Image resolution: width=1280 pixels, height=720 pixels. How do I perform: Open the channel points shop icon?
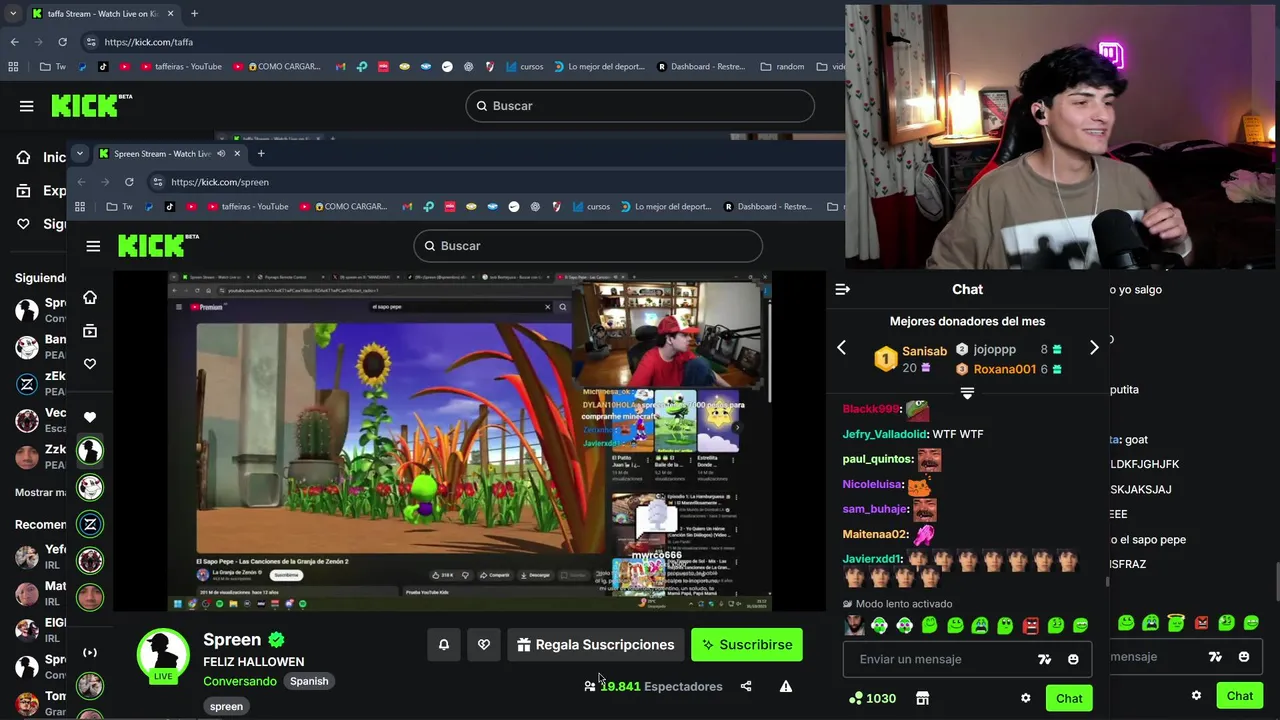[x=922, y=698]
